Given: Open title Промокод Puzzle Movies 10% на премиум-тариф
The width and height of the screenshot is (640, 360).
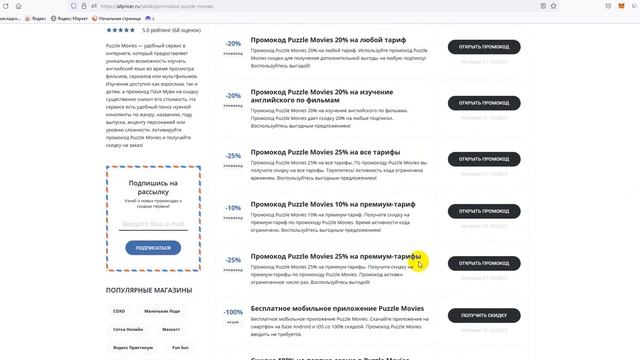Looking at the screenshot, I should (x=333, y=204).
